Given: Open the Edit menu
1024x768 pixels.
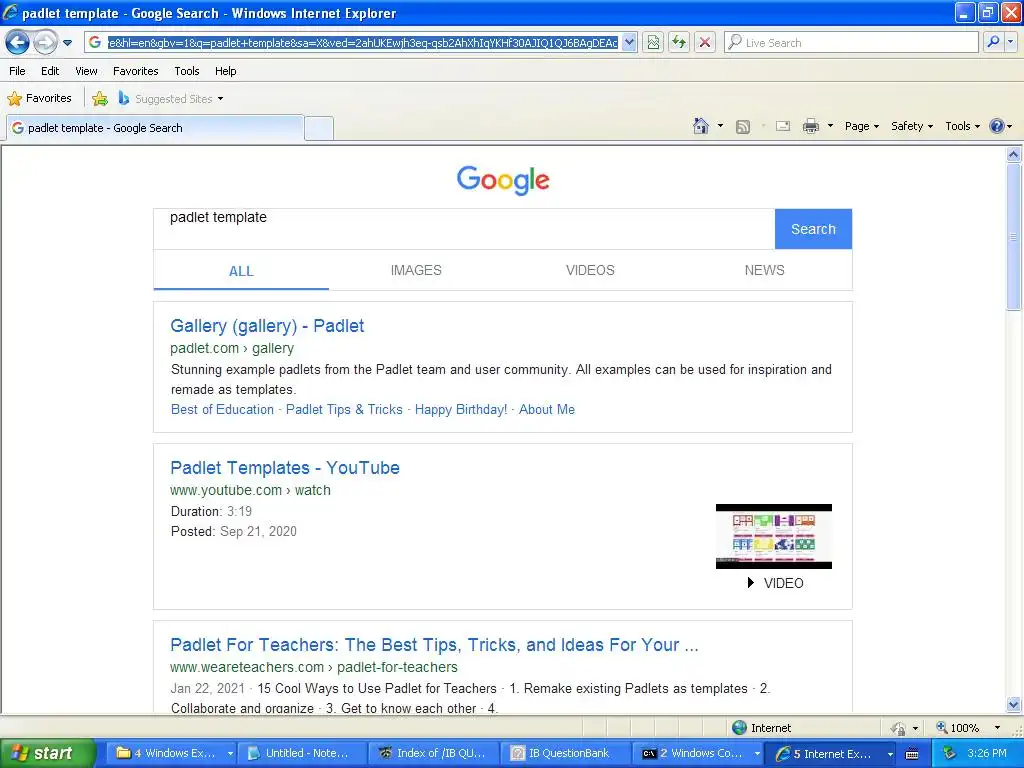Looking at the screenshot, I should [50, 71].
